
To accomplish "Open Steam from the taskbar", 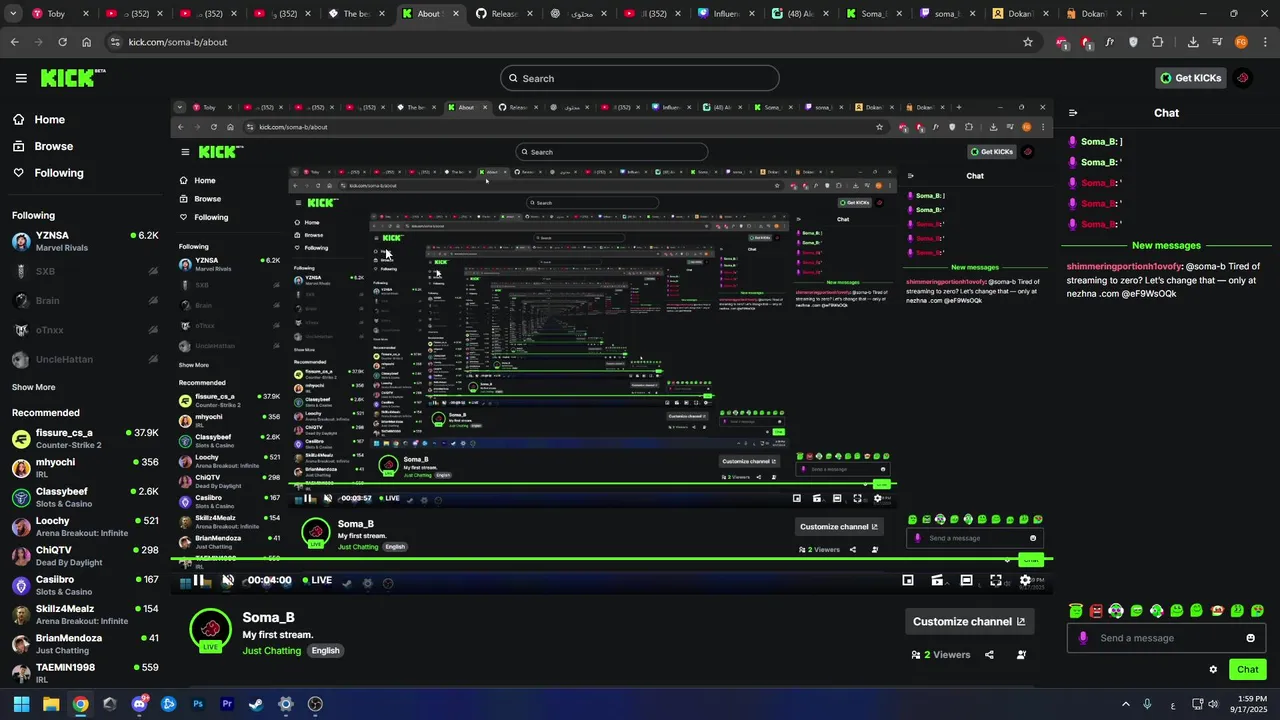I will [256, 704].
